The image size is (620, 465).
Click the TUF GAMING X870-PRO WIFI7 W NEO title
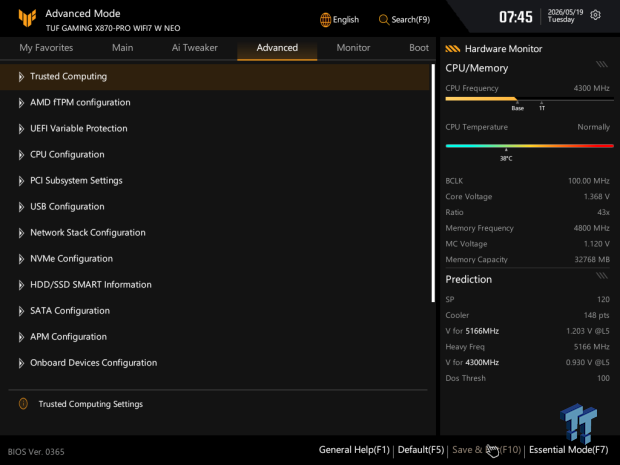click(x=113, y=28)
